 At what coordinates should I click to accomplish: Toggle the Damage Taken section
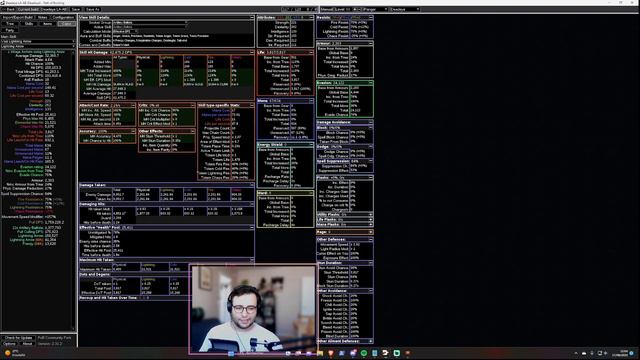tap(252, 185)
